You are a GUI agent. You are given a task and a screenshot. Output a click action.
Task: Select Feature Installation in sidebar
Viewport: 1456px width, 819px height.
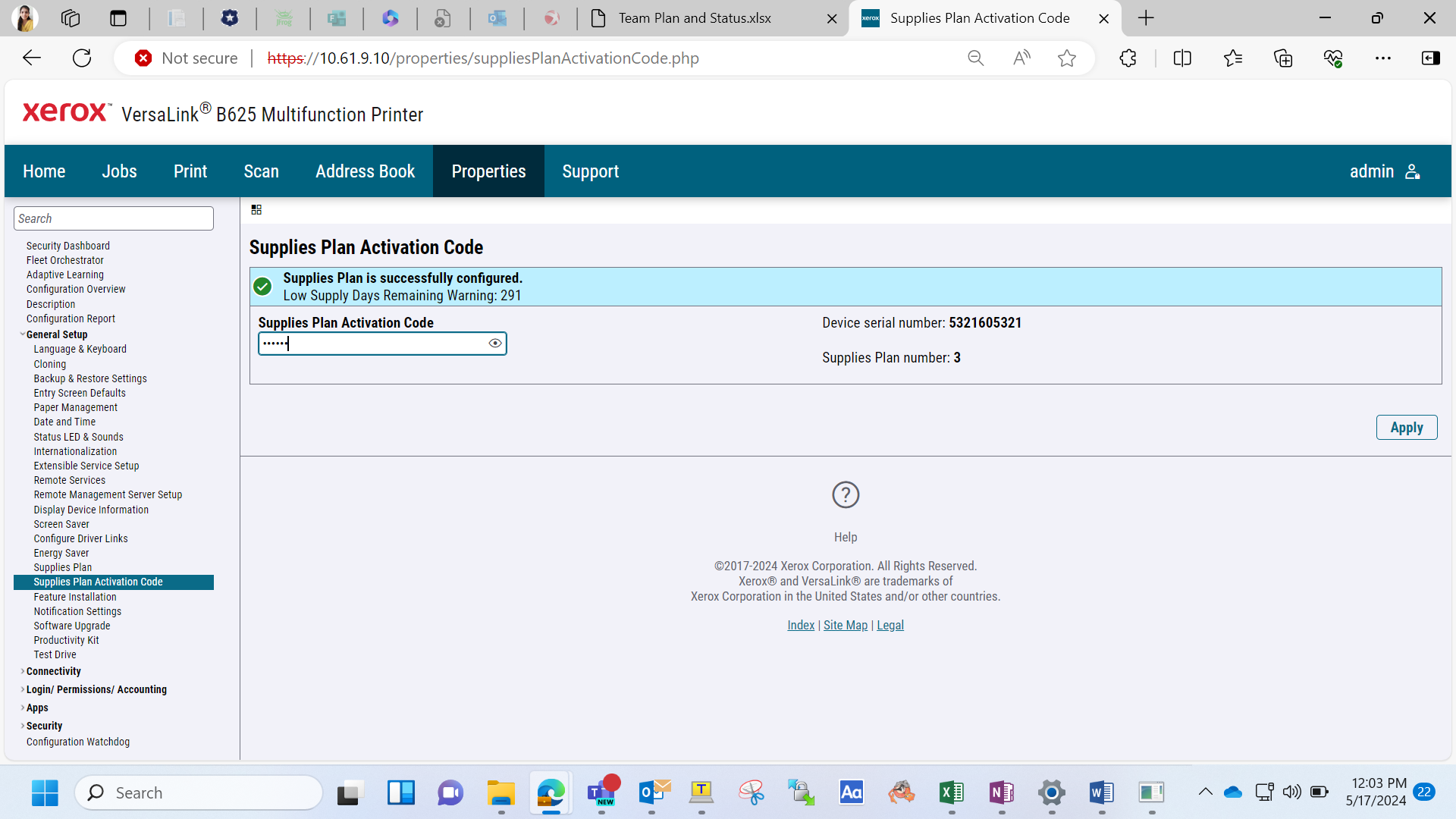(x=75, y=598)
